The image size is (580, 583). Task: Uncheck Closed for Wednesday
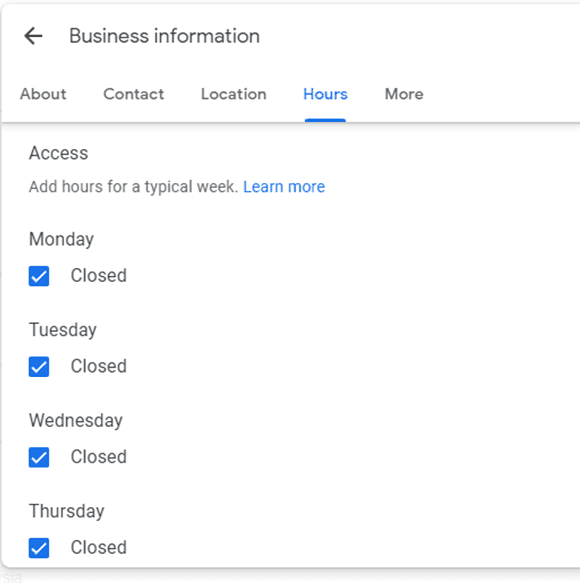pos(39,457)
